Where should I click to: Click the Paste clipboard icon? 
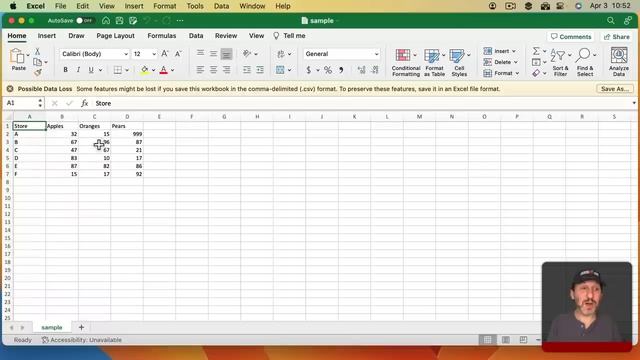tap(17, 56)
